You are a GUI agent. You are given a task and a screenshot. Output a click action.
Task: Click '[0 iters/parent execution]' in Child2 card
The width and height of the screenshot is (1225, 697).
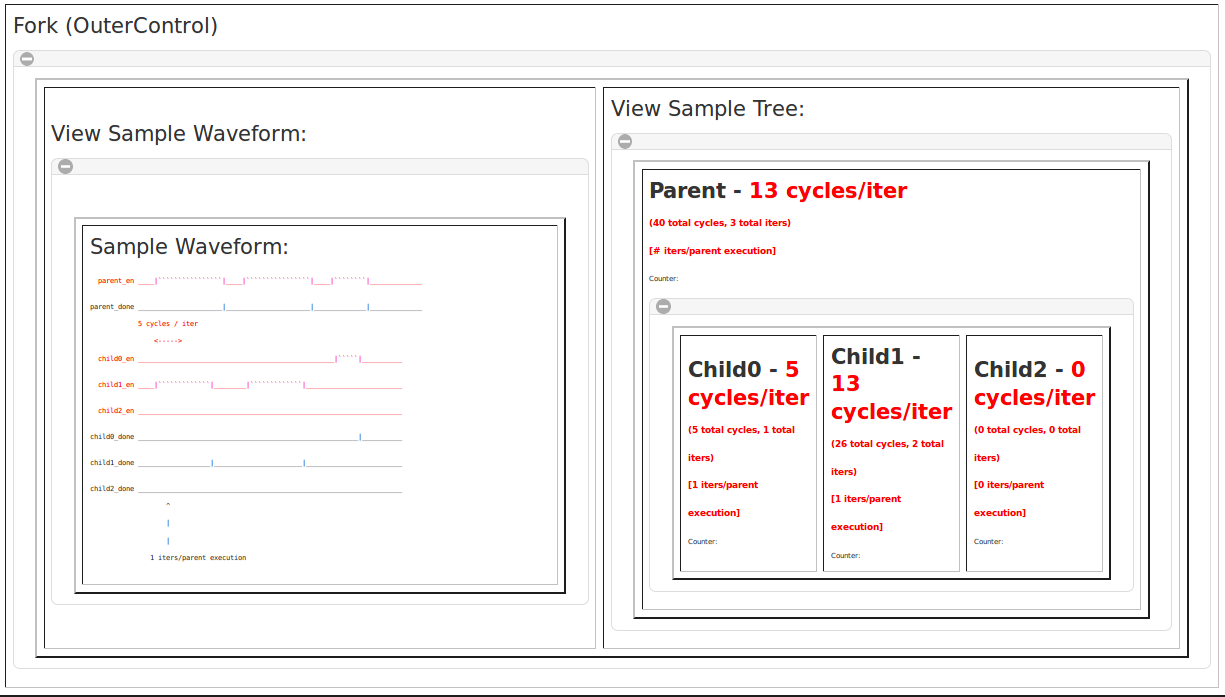click(1009, 499)
